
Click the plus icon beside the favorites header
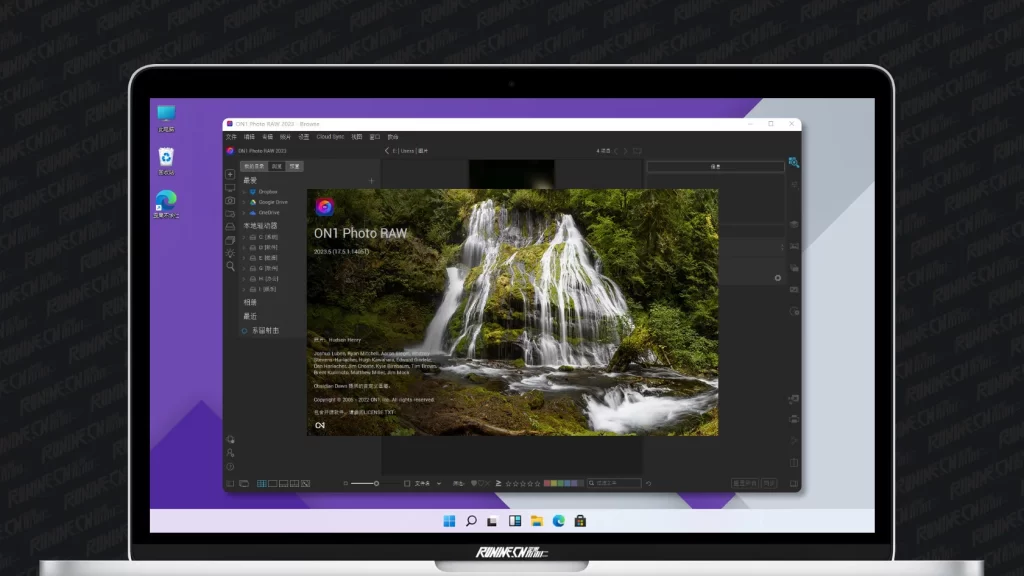pos(371,181)
